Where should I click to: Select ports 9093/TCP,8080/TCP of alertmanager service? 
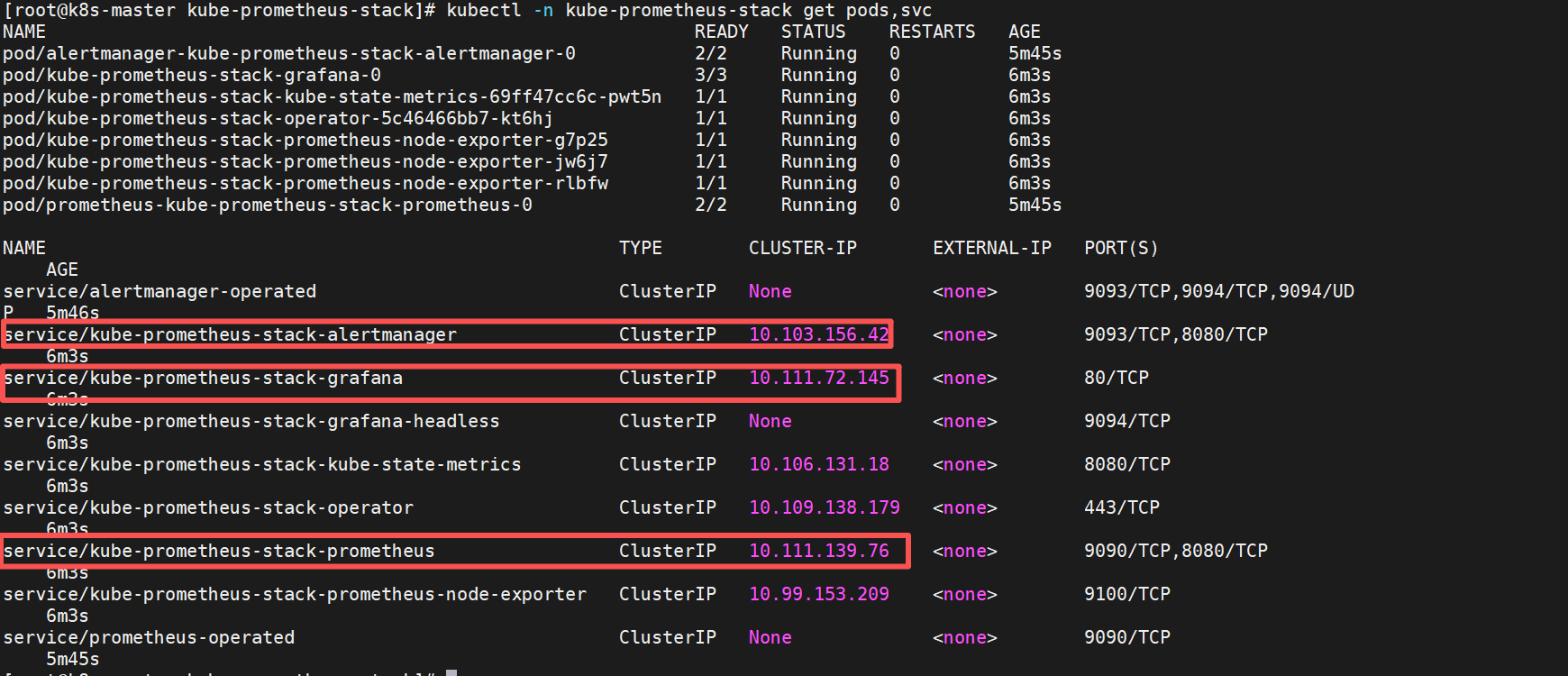tap(1176, 334)
